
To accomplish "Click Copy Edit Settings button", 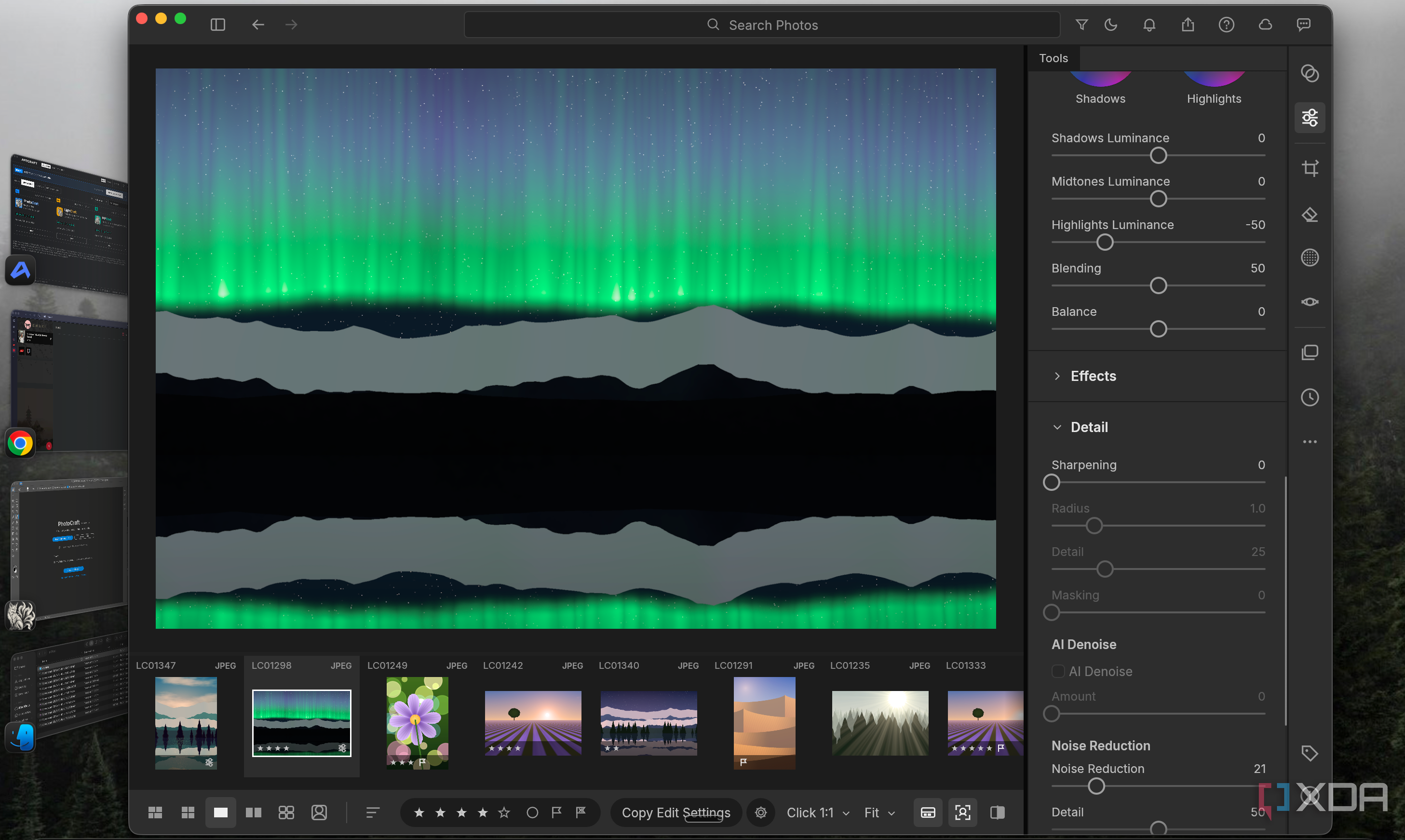I will click(x=675, y=813).
